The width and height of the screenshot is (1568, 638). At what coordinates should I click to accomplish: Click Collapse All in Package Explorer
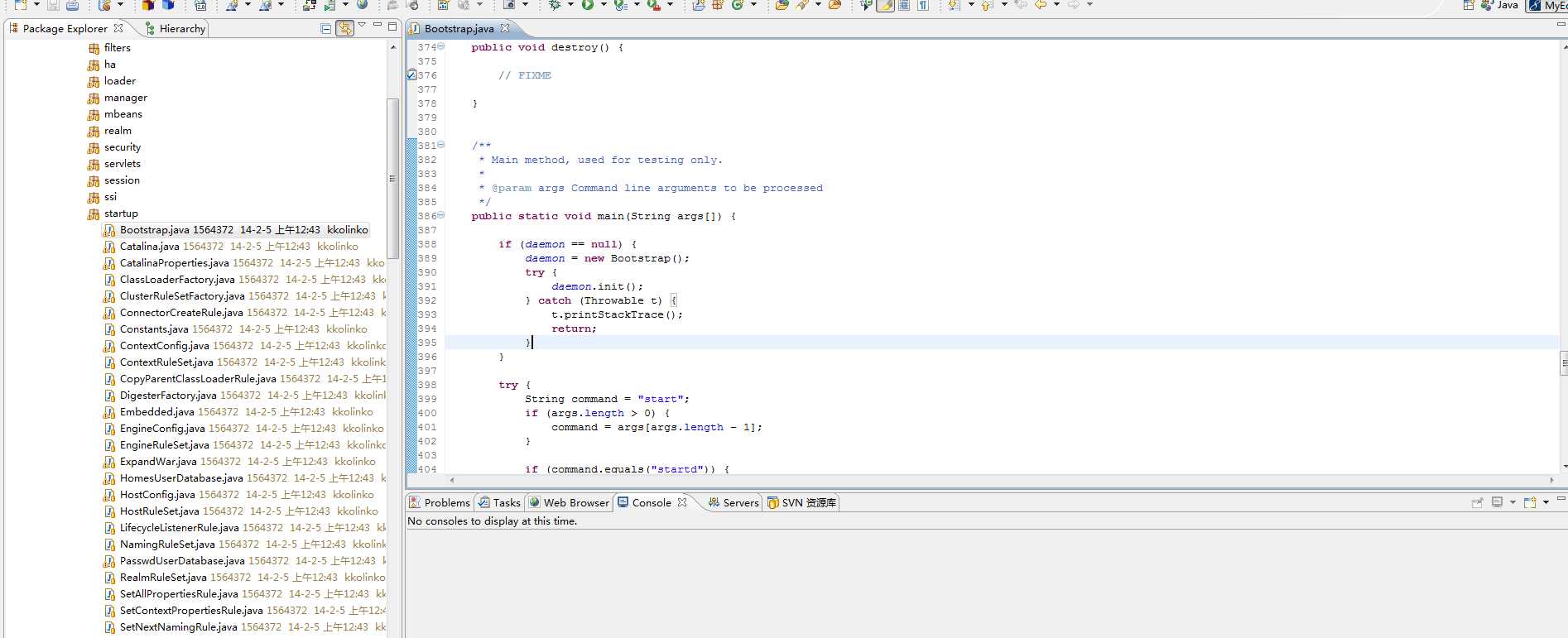326,28
